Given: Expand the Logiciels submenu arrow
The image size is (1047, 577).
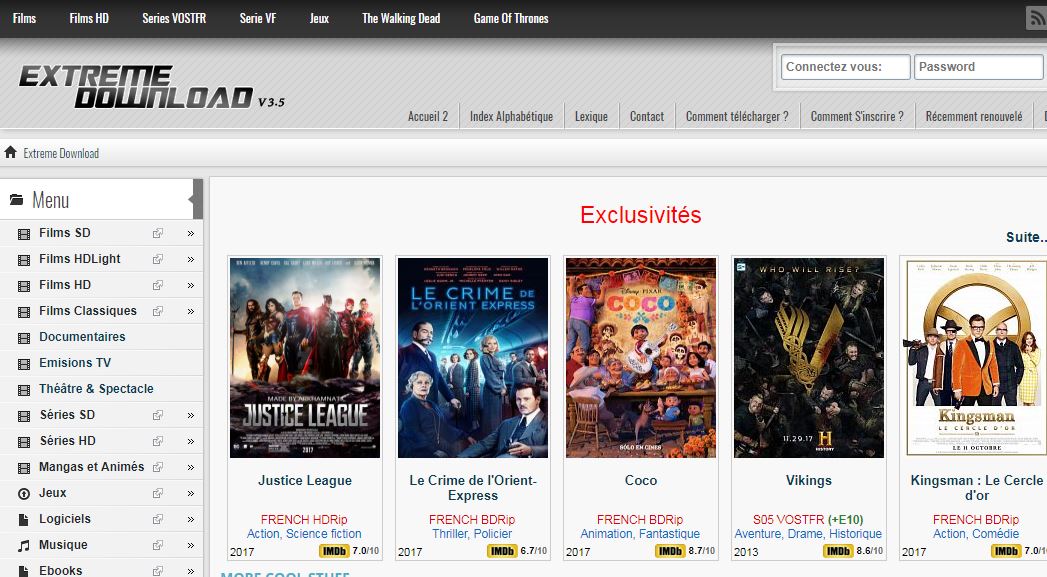Looking at the screenshot, I should (191, 520).
